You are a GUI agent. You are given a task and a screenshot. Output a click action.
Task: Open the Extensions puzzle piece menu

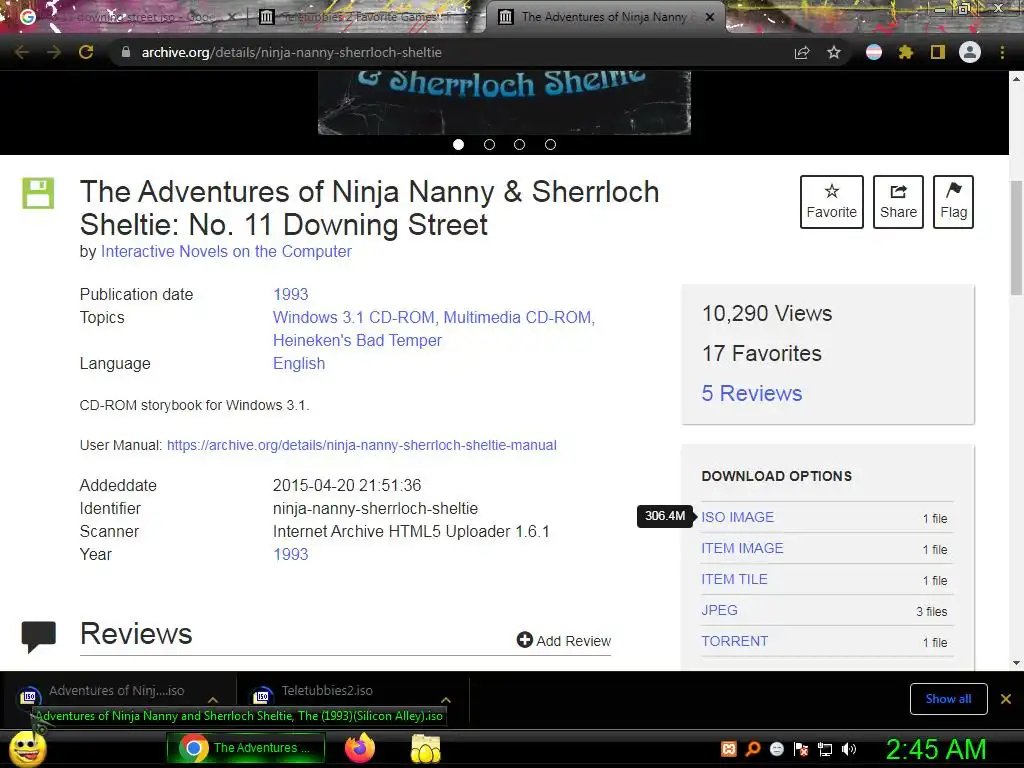coord(905,52)
